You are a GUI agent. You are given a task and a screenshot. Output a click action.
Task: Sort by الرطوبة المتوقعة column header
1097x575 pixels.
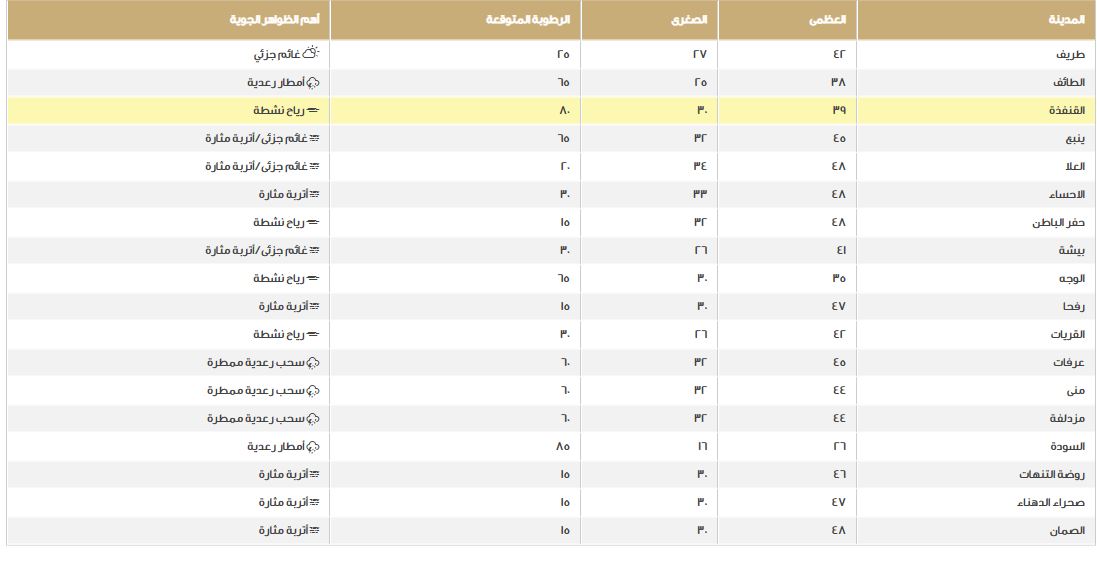coord(535,20)
